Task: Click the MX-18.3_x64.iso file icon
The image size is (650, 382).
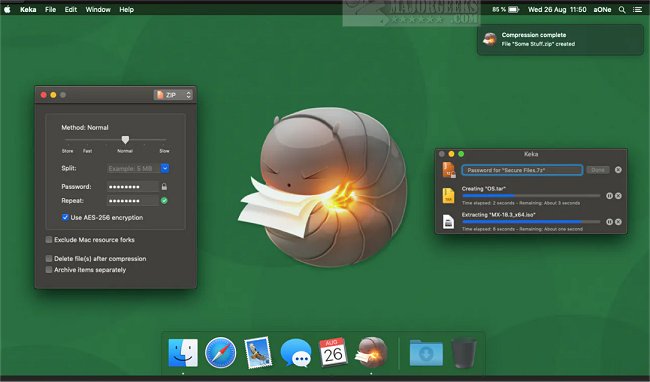Action: click(x=448, y=222)
